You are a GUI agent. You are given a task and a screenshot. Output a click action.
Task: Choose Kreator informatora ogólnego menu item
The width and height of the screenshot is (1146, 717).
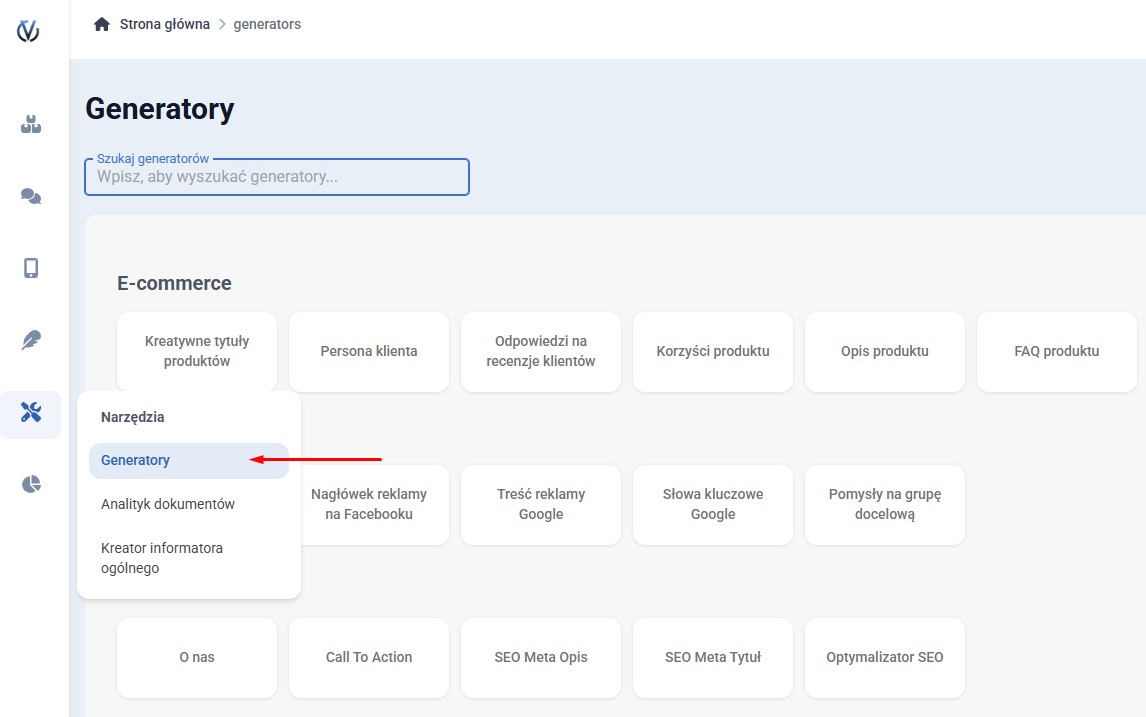[162, 558]
